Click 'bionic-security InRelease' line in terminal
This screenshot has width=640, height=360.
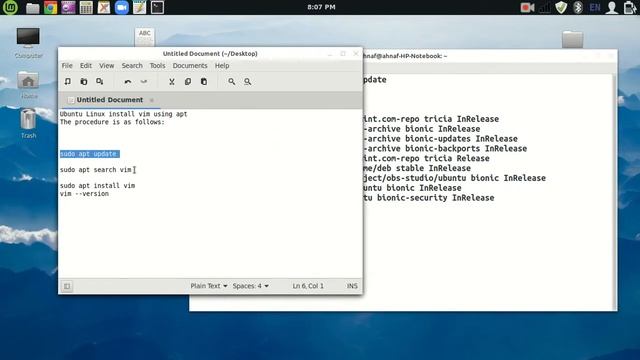(429, 198)
